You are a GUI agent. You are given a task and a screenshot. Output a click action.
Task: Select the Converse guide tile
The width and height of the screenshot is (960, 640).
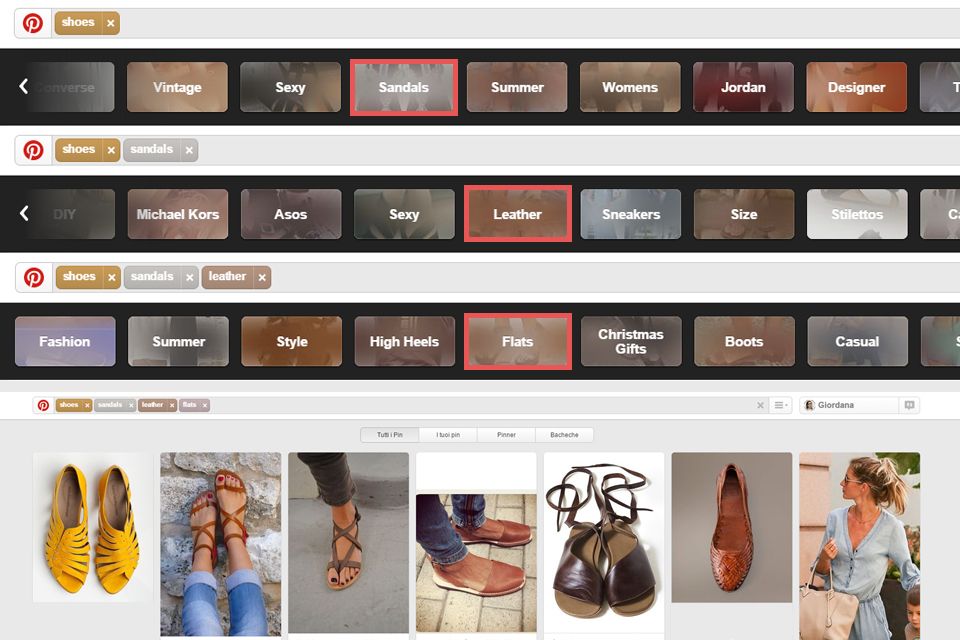[72, 87]
